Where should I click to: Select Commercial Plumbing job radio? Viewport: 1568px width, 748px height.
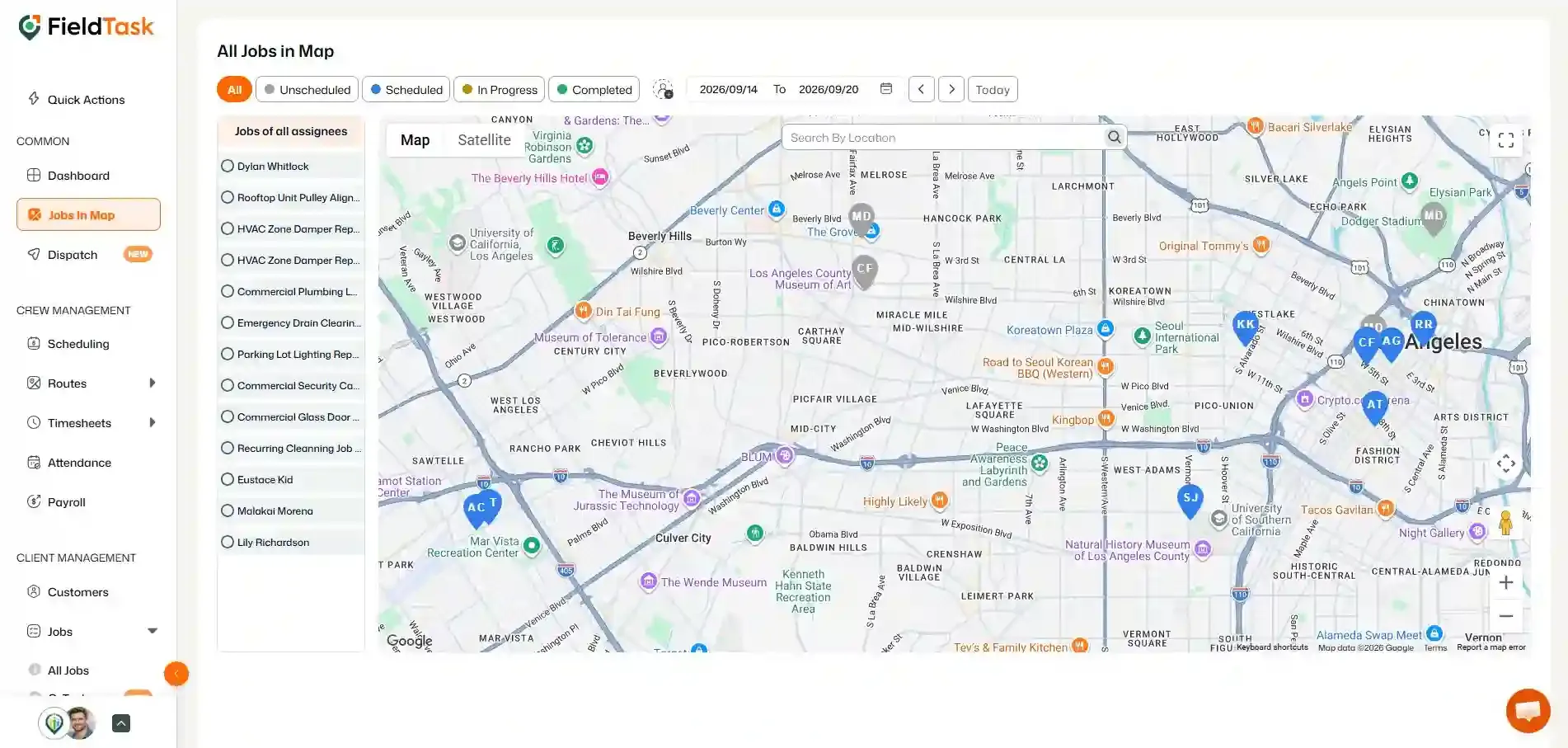228,291
